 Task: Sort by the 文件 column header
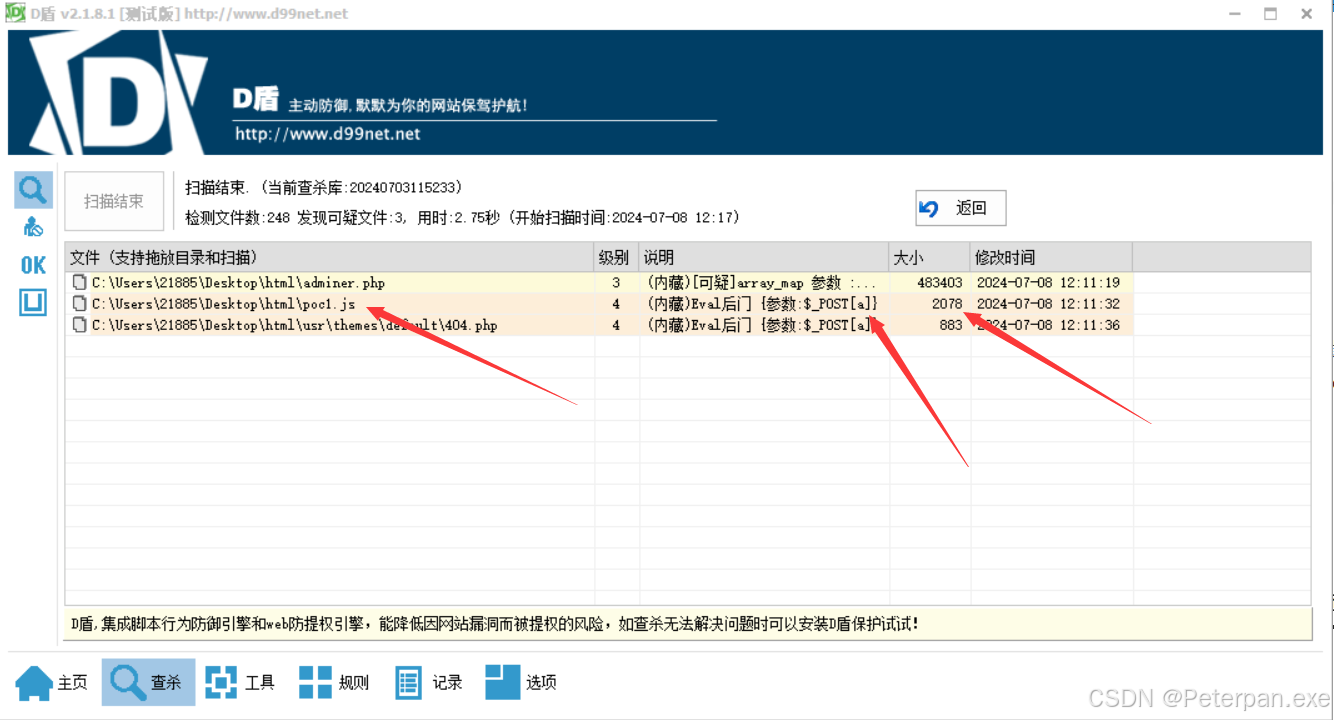[329, 257]
